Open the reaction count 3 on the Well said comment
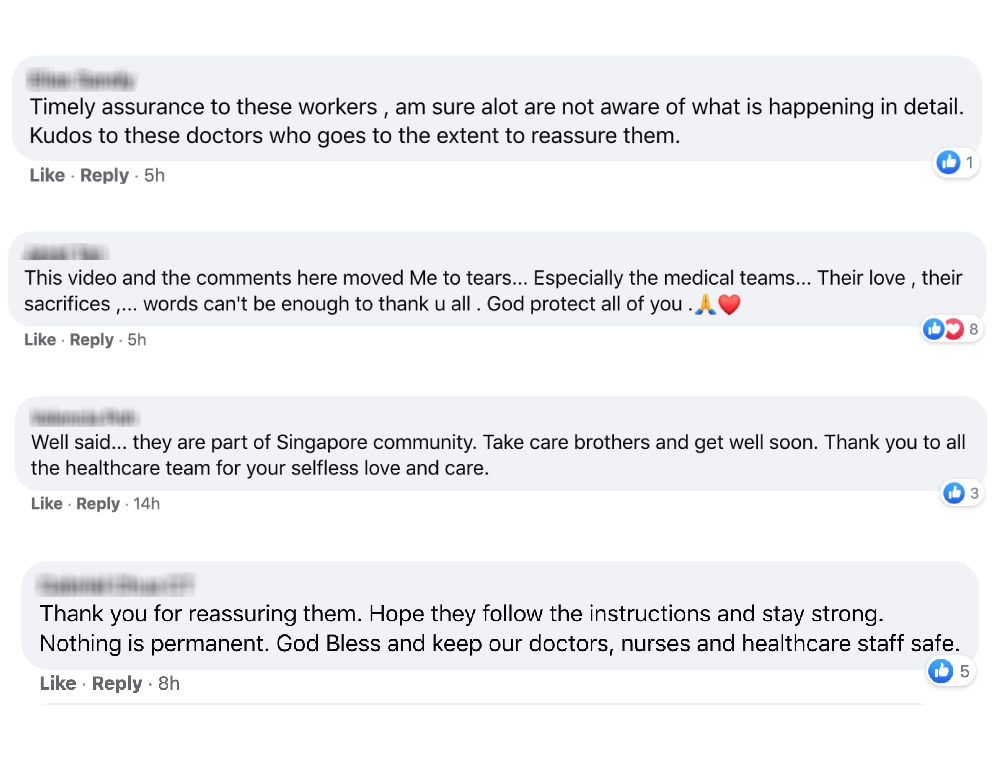Viewport: 1000px width, 782px height. click(974, 493)
